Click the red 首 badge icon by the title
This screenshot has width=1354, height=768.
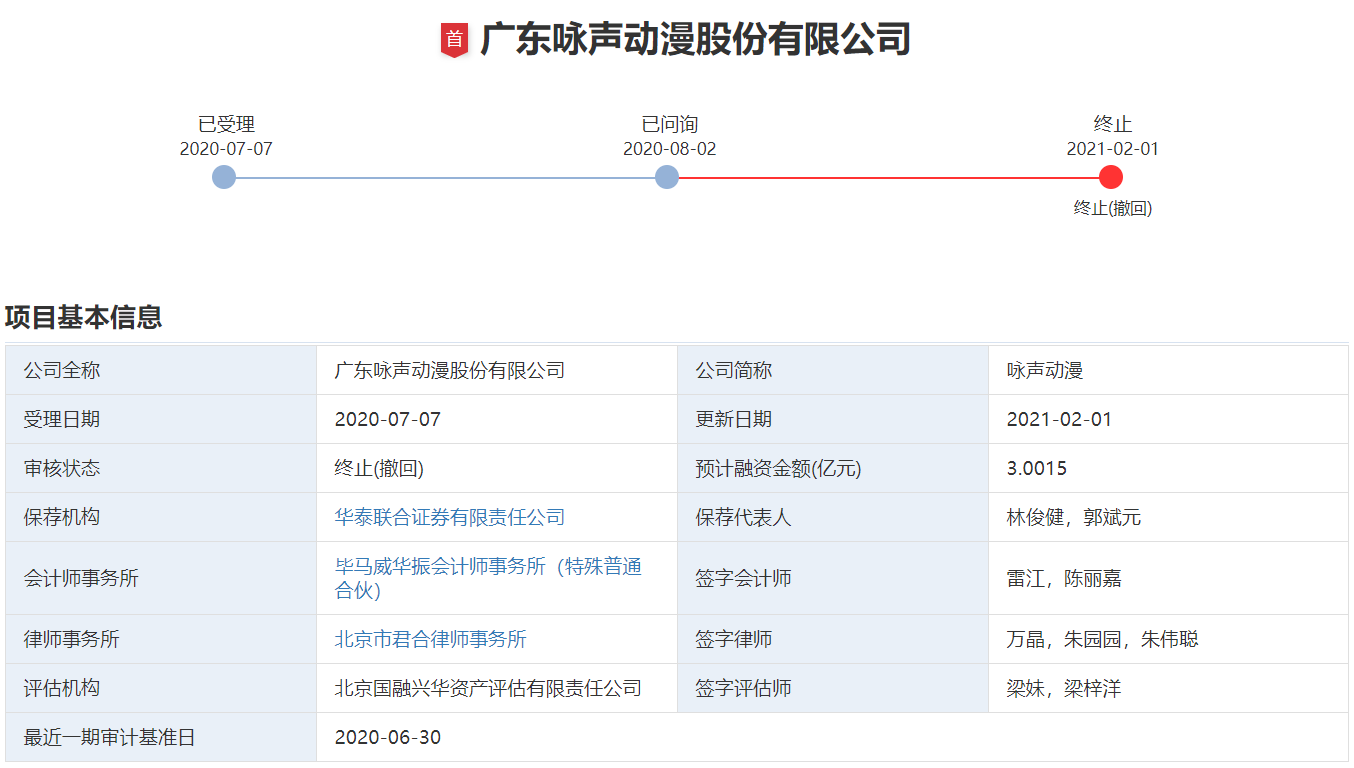coord(455,40)
